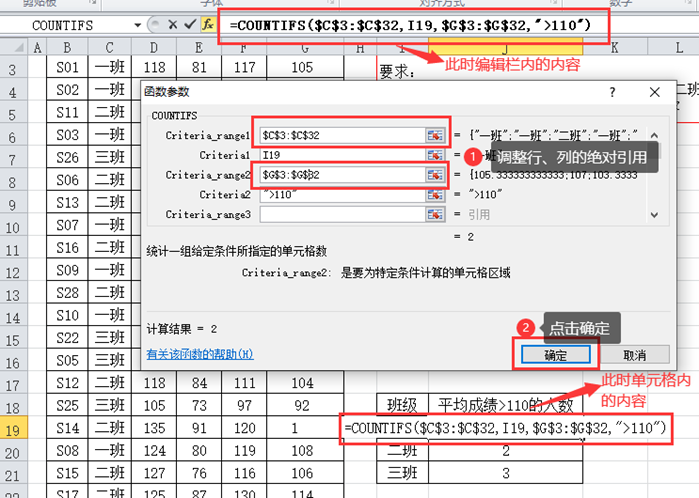
Task: Open 有关该函数的帮助(H) link
Action: coord(200,354)
